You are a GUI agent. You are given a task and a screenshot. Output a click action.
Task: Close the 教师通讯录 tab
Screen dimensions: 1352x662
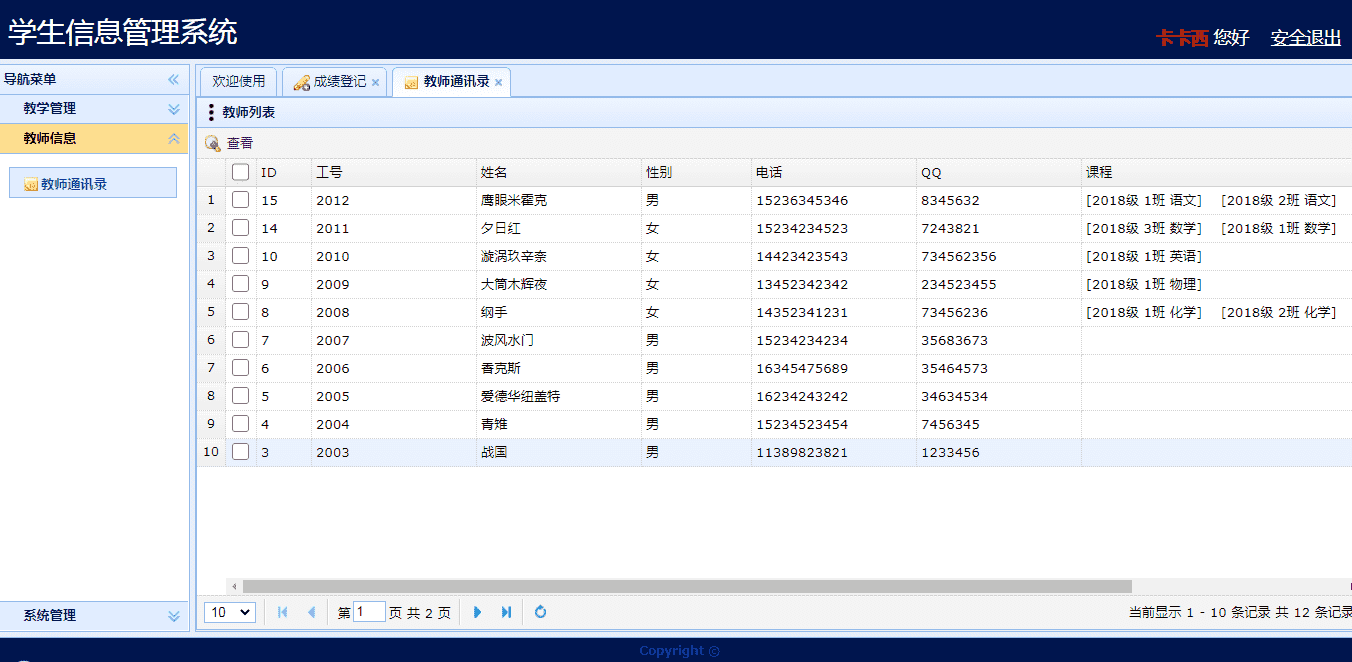[498, 83]
